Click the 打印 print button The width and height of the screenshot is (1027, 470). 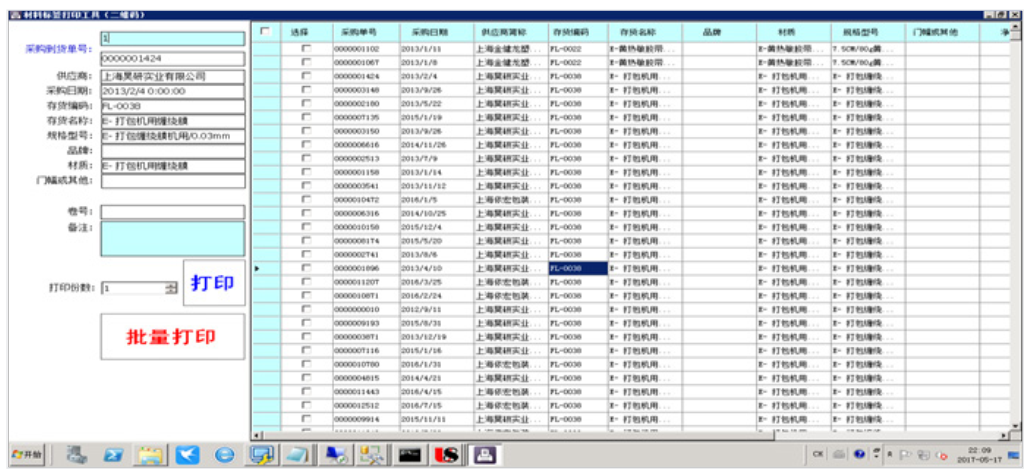point(214,283)
